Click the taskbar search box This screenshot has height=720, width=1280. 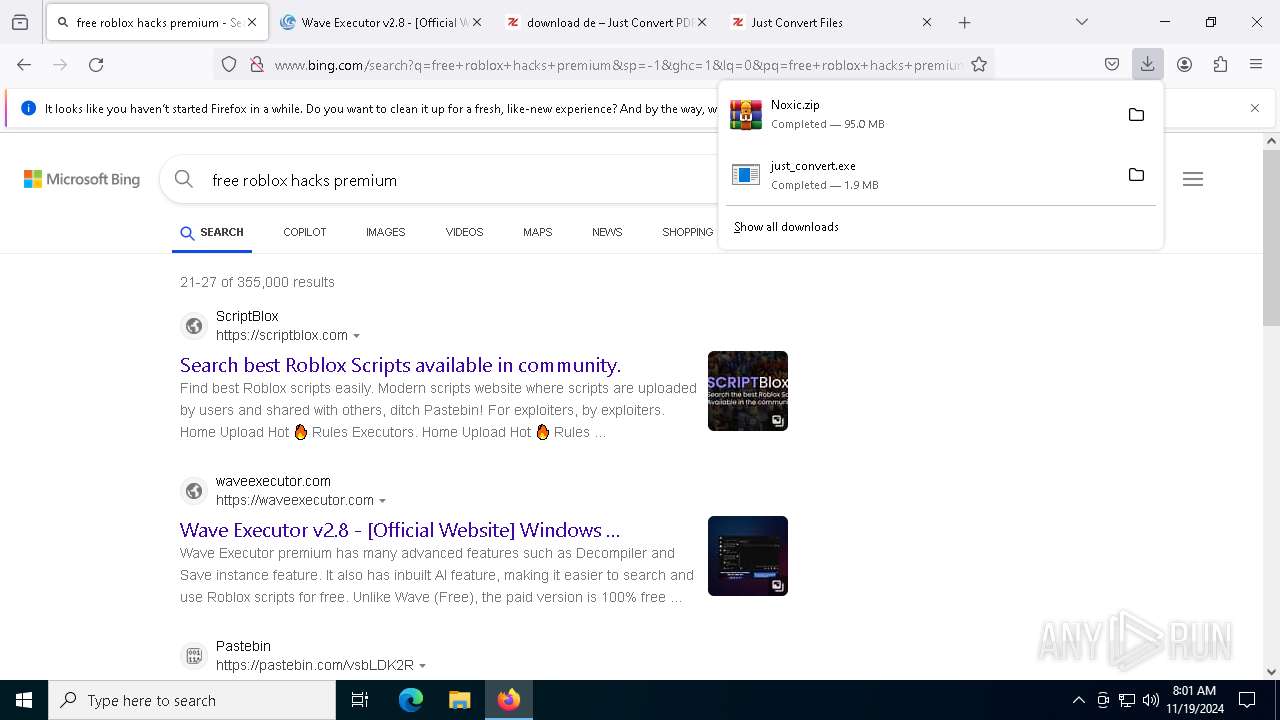coord(192,700)
